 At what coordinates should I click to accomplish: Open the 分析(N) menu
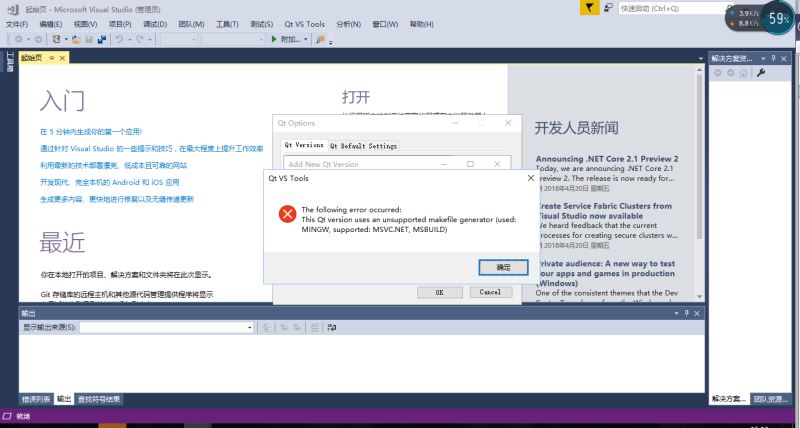click(348, 24)
